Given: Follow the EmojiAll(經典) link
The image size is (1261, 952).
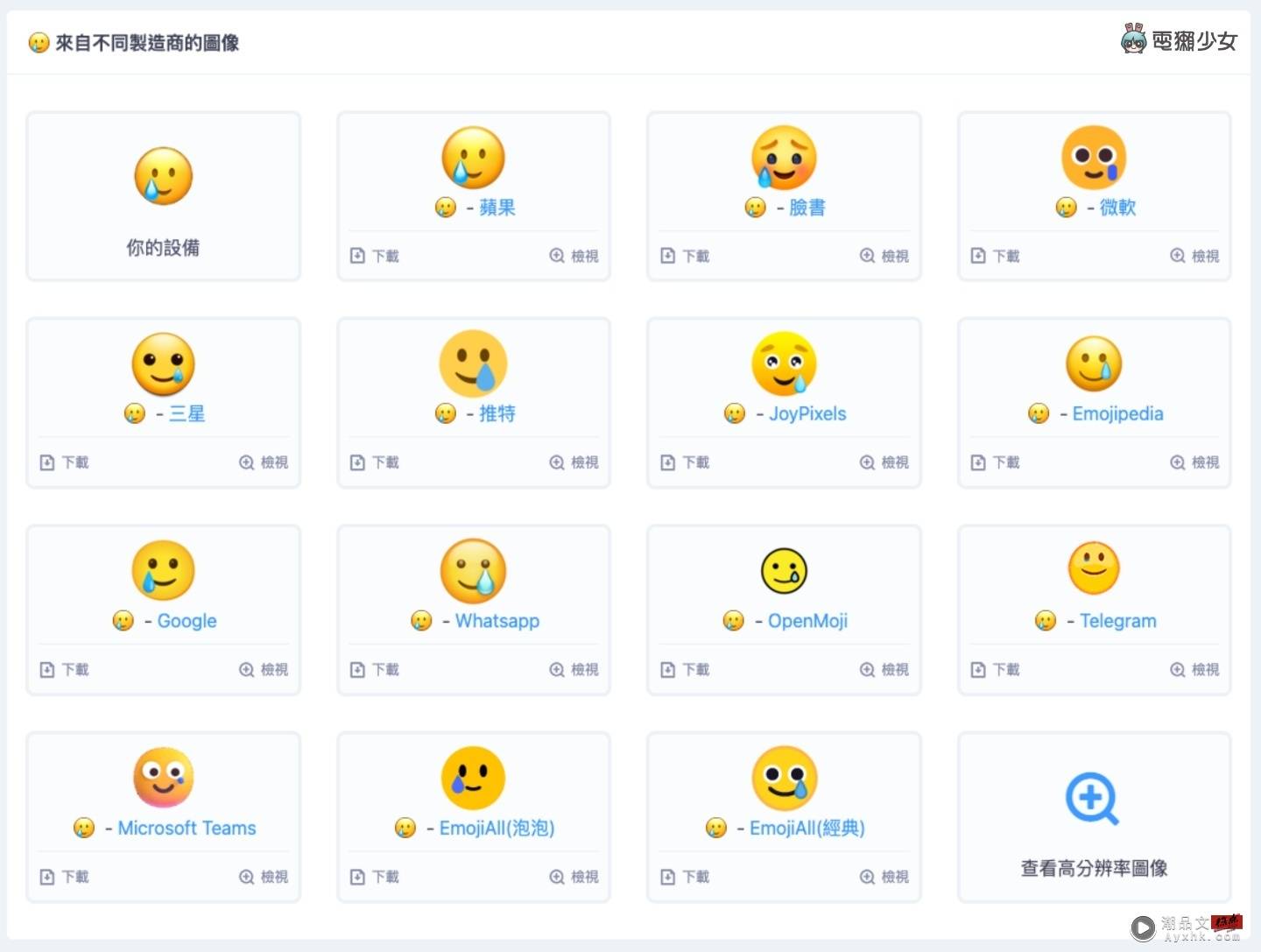Looking at the screenshot, I should click(x=807, y=828).
